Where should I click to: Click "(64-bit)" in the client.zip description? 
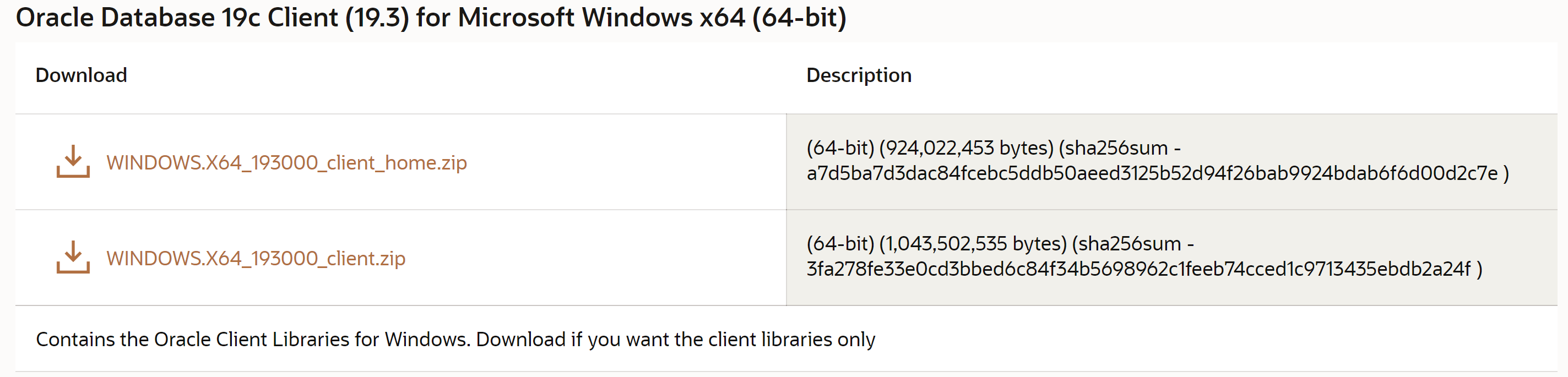tap(840, 244)
